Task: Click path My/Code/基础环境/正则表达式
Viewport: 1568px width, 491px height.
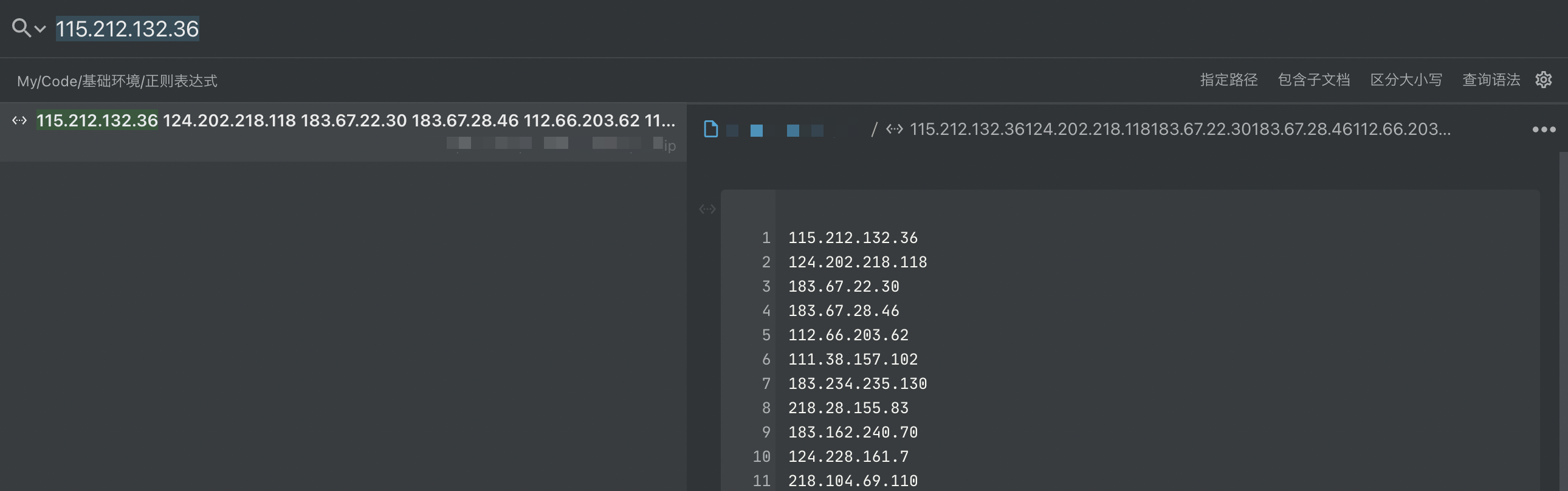Action: pos(117,81)
